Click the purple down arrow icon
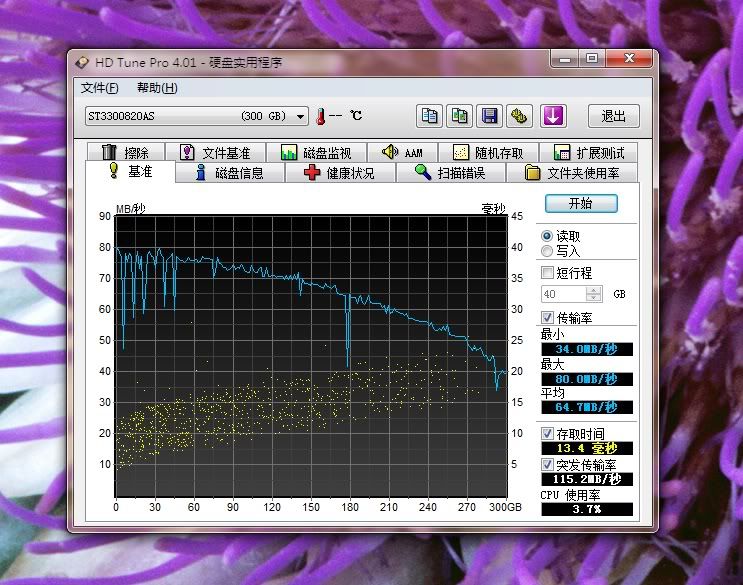743x585 pixels. click(x=553, y=116)
